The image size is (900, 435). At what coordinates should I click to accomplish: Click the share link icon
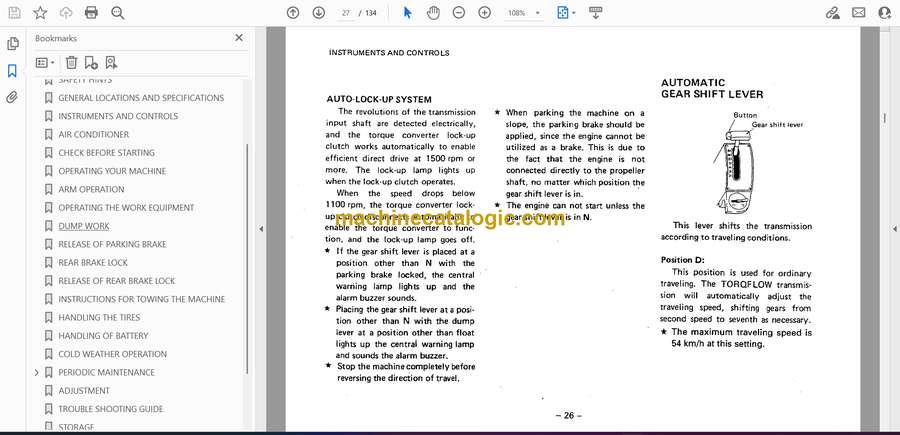[x=832, y=13]
